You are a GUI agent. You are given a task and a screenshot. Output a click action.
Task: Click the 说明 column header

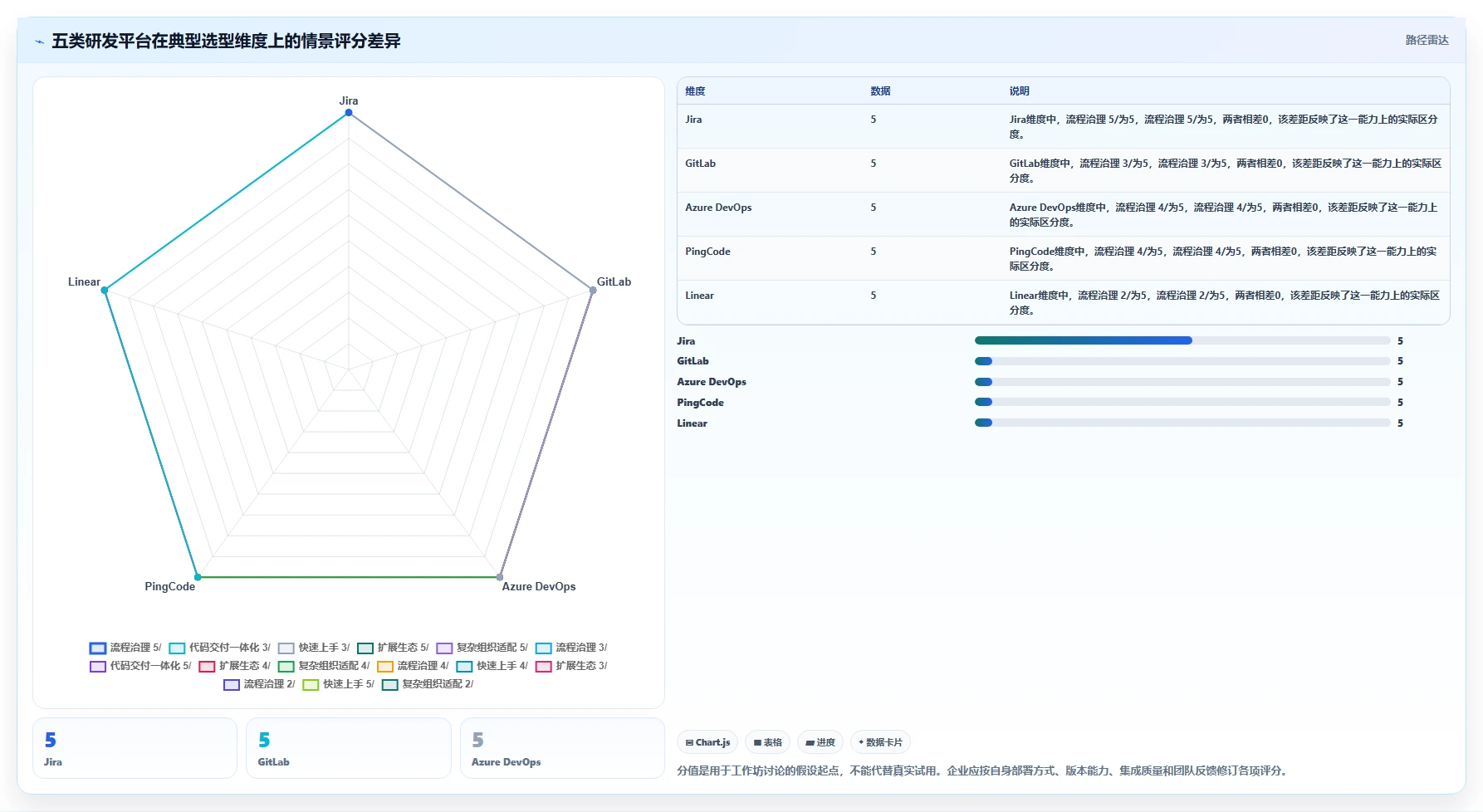click(x=1019, y=91)
